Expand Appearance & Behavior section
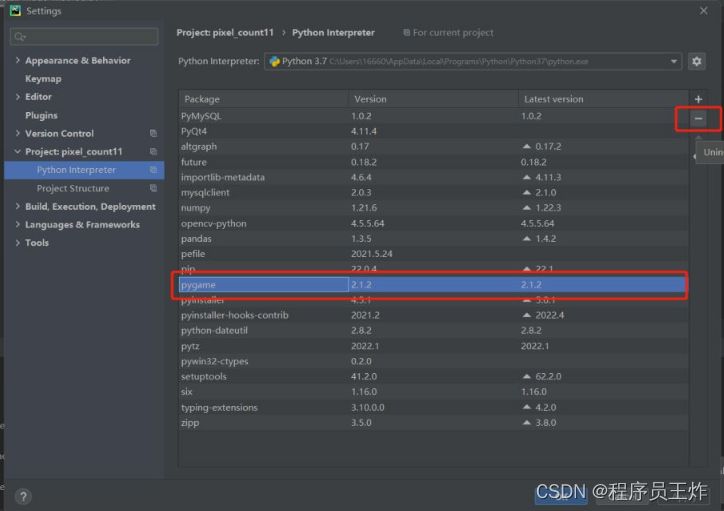Image resolution: width=724 pixels, height=511 pixels. click(x=18, y=60)
